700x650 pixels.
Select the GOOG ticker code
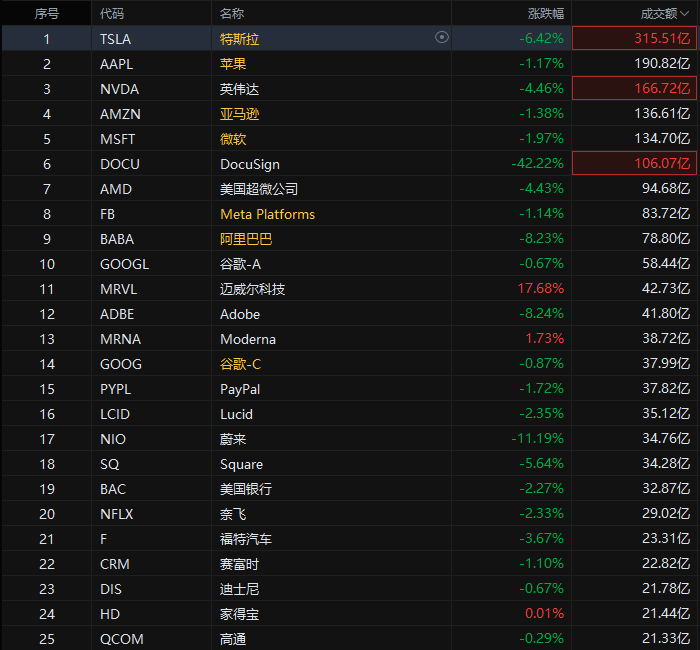(121, 364)
